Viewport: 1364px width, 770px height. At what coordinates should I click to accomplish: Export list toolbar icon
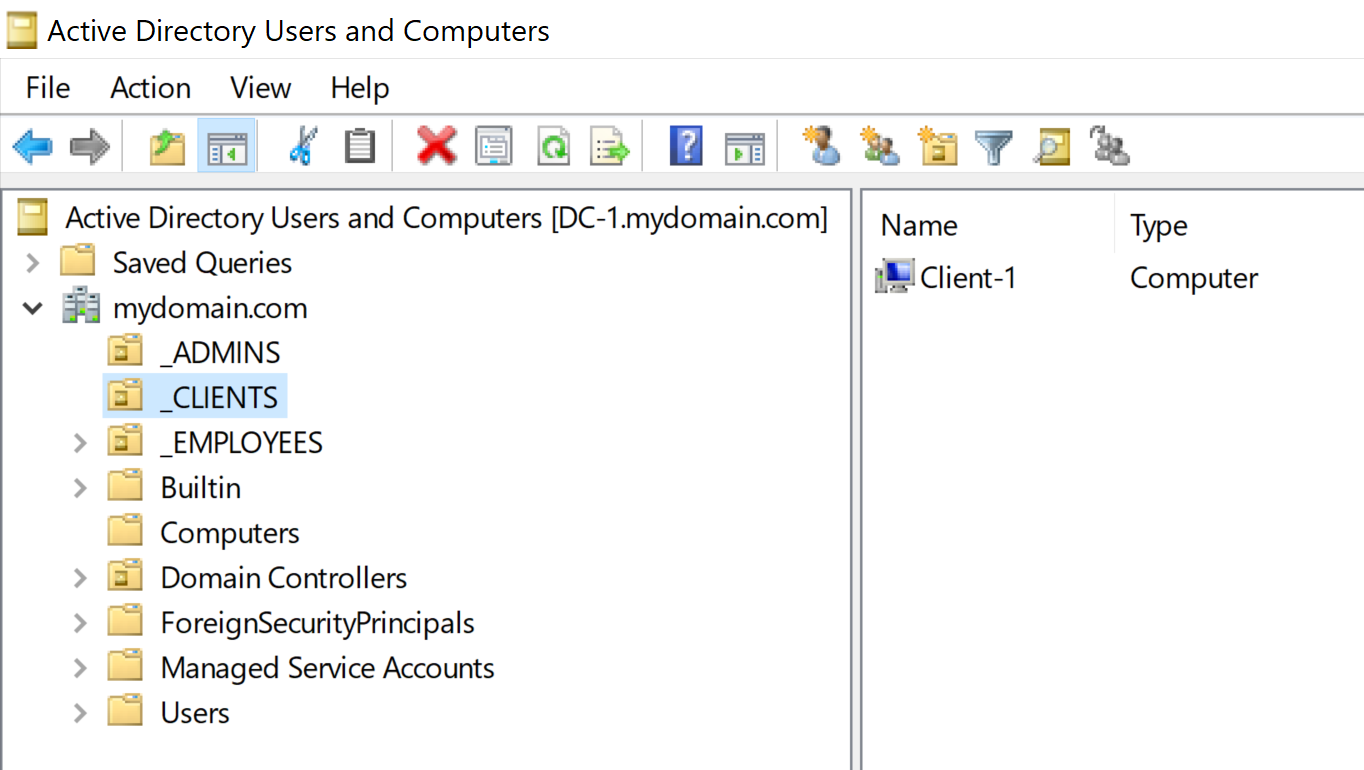click(x=609, y=146)
